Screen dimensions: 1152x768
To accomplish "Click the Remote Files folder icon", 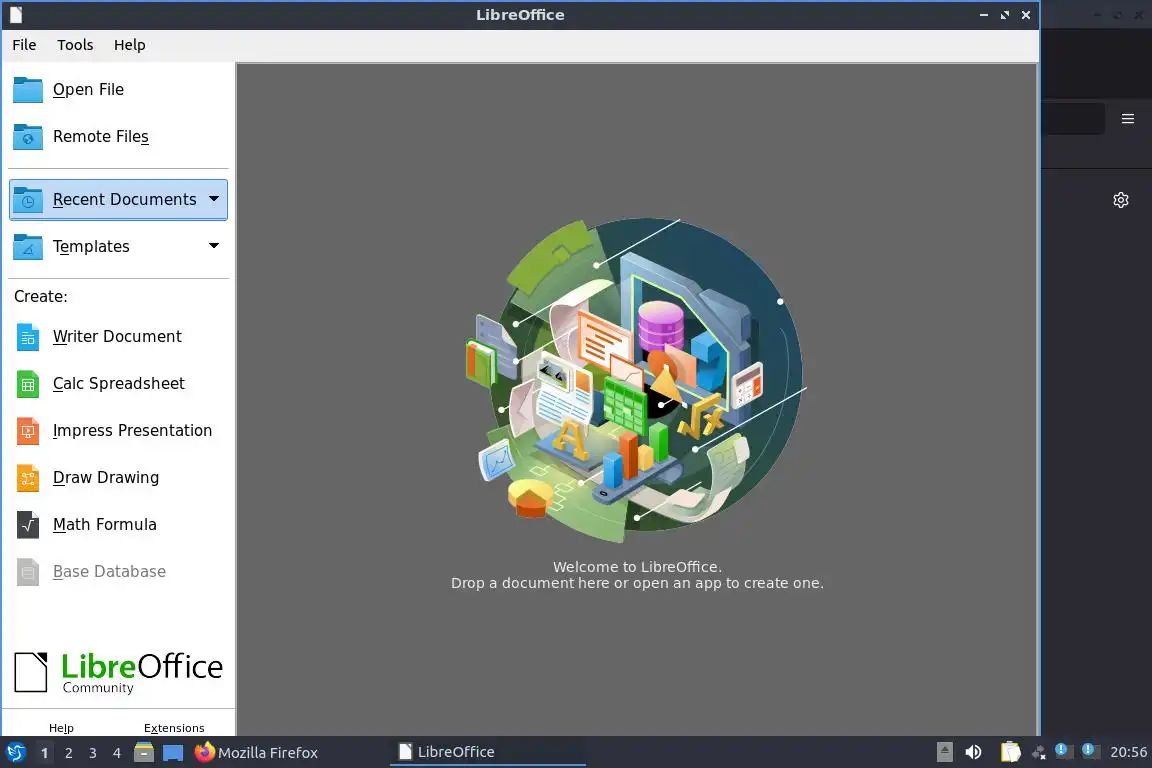I will pyautogui.click(x=28, y=137).
